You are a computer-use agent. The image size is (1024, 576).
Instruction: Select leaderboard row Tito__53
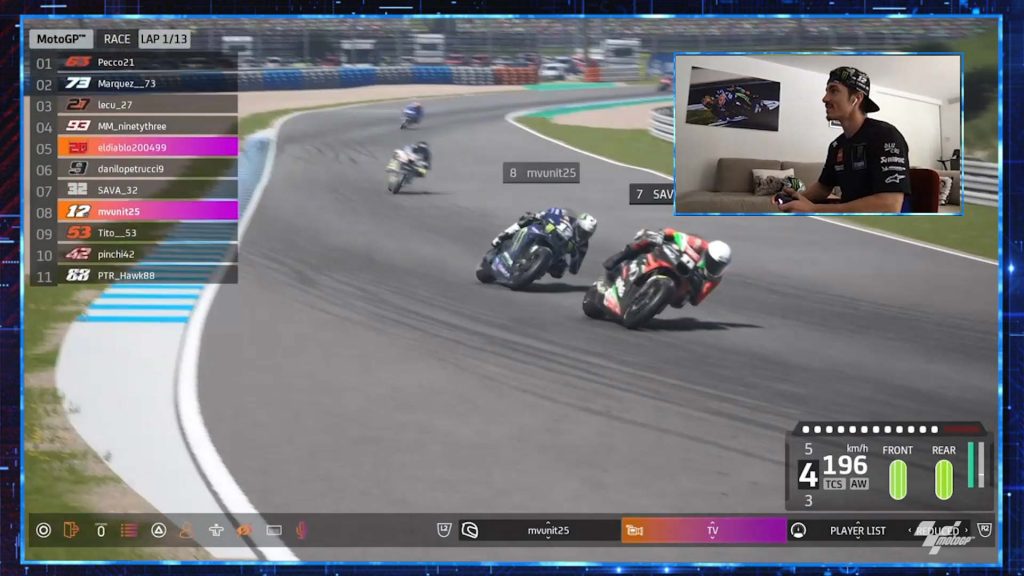(x=148, y=232)
